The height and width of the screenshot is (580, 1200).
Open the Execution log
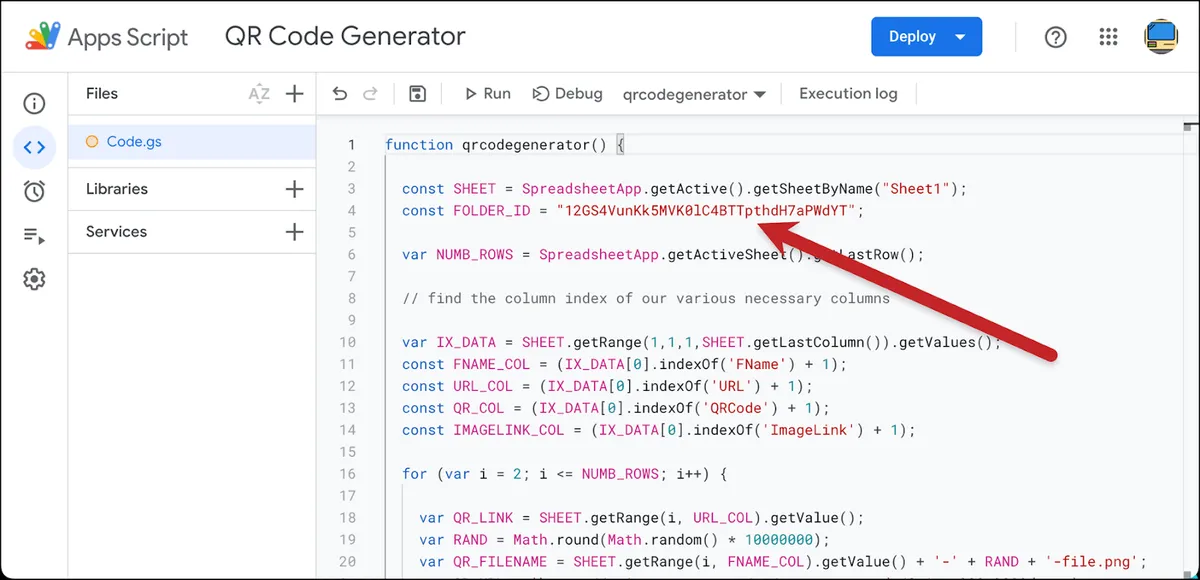pos(848,94)
